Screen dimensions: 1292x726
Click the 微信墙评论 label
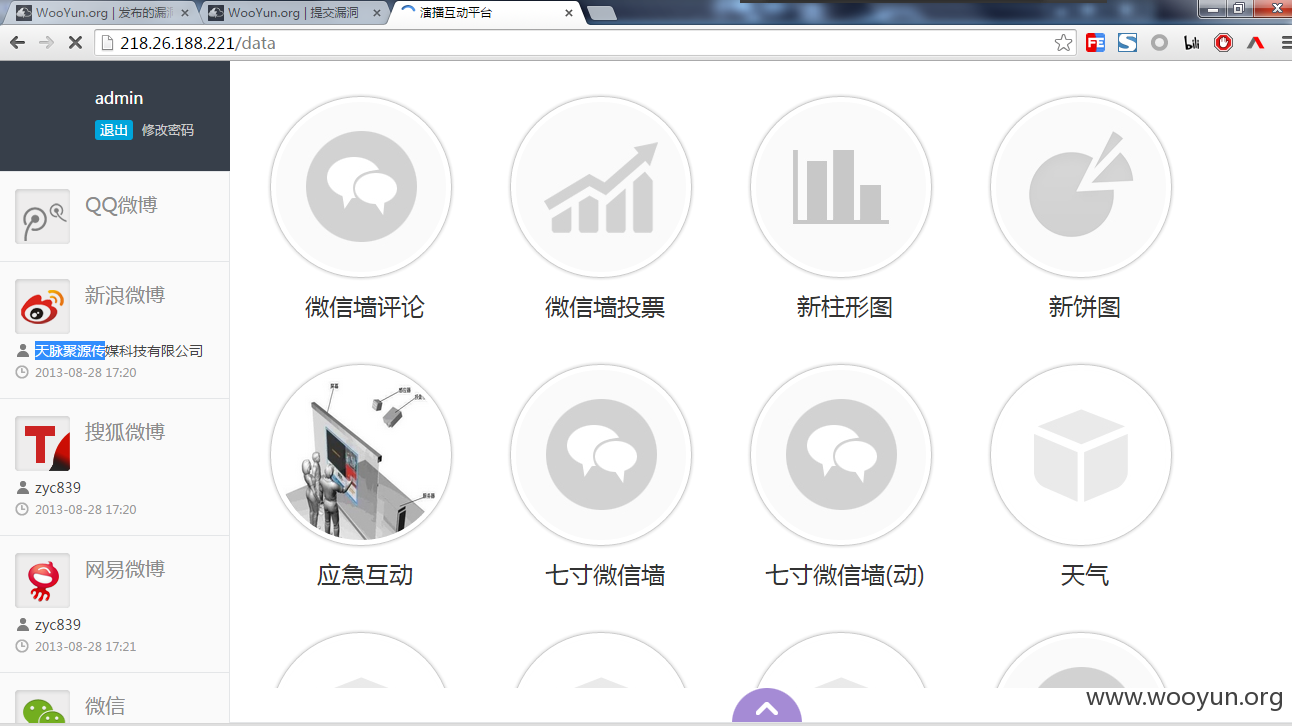click(365, 307)
